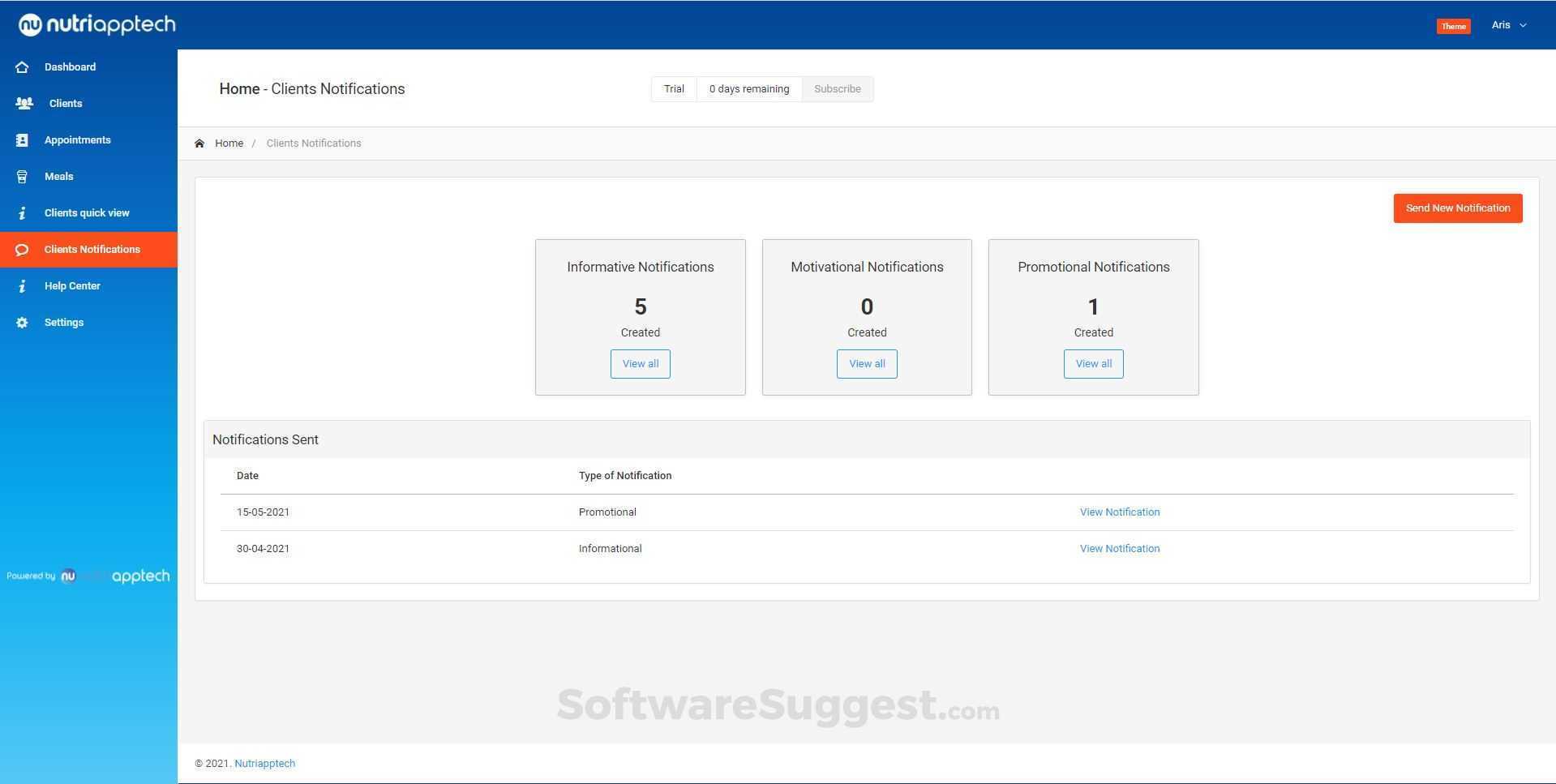The width and height of the screenshot is (1556, 784).
Task: Open the Nutriapptech footer link
Action: click(x=264, y=763)
